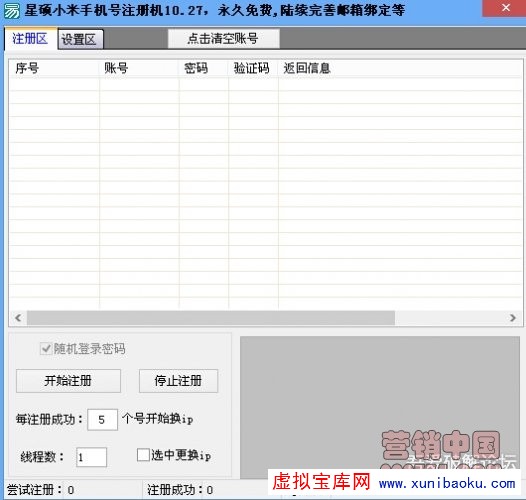Stop registration with 停止注册 button
The width and height of the screenshot is (526, 500).
[x=178, y=381]
